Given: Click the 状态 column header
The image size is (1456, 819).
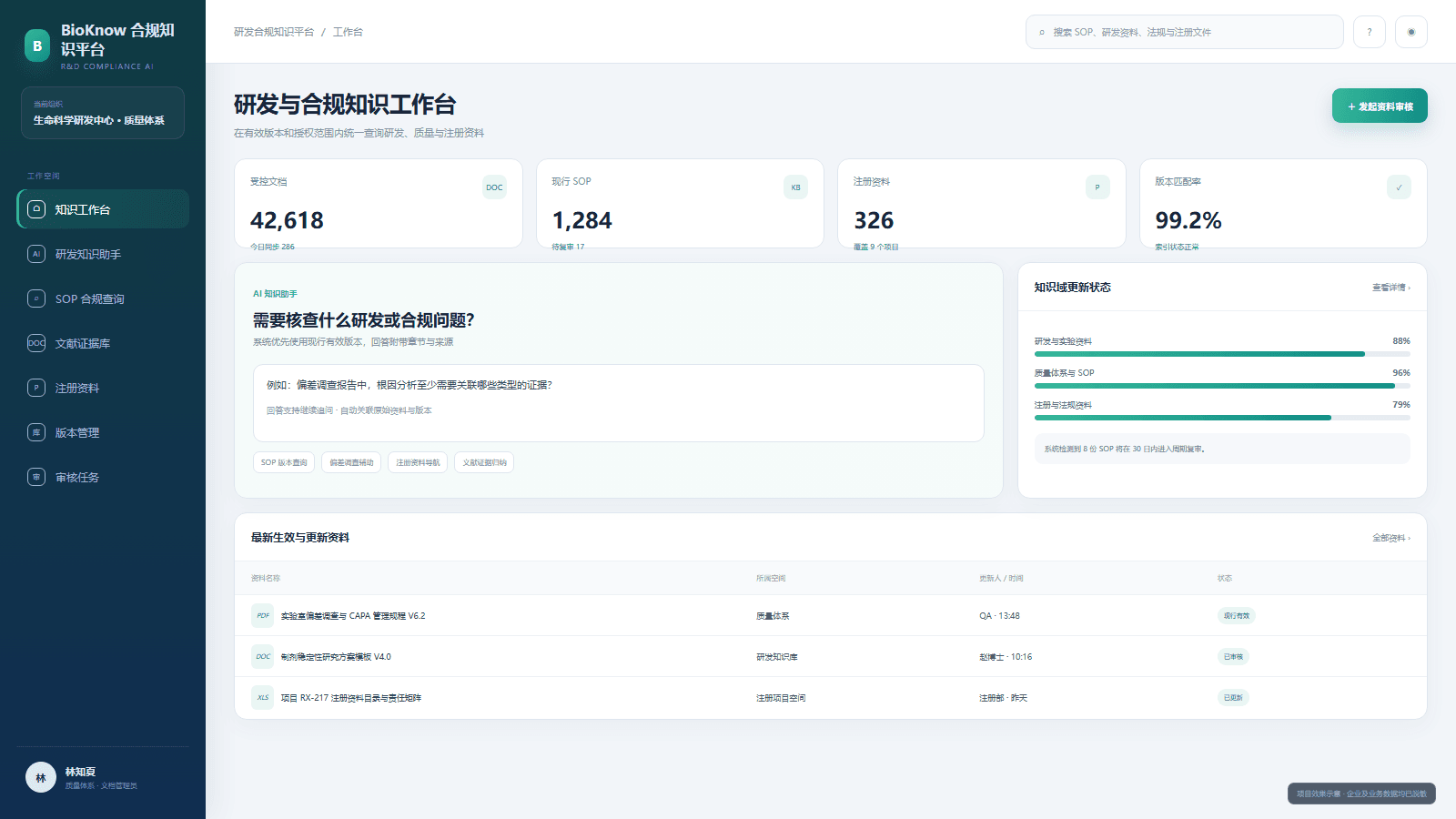Looking at the screenshot, I should [1225, 579].
